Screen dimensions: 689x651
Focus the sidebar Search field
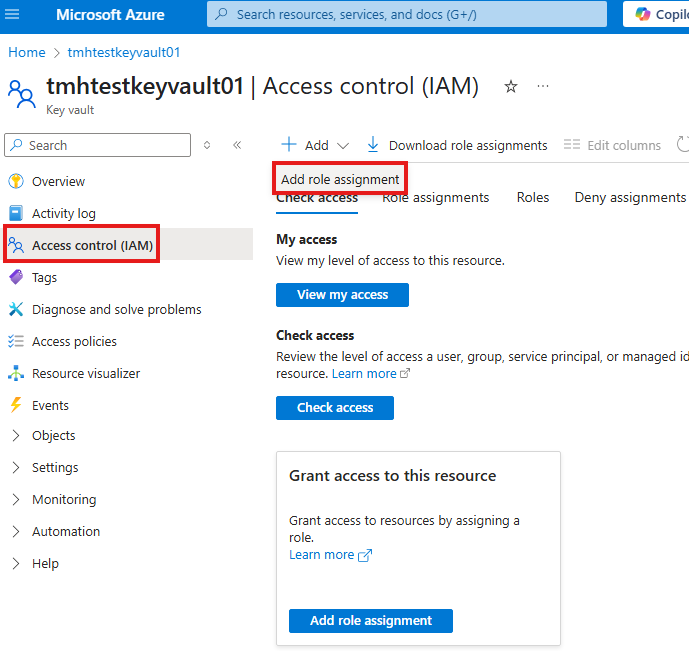98,145
